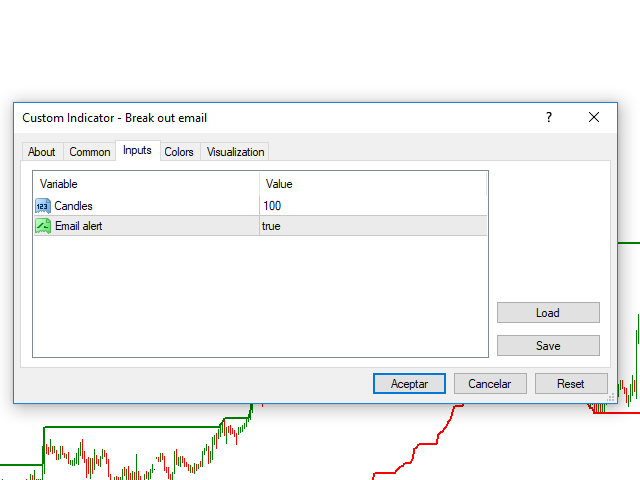Image resolution: width=640 pixels, height=480 pixels.
Task: Edit the Candles value 100
Action: click(272, 206)
